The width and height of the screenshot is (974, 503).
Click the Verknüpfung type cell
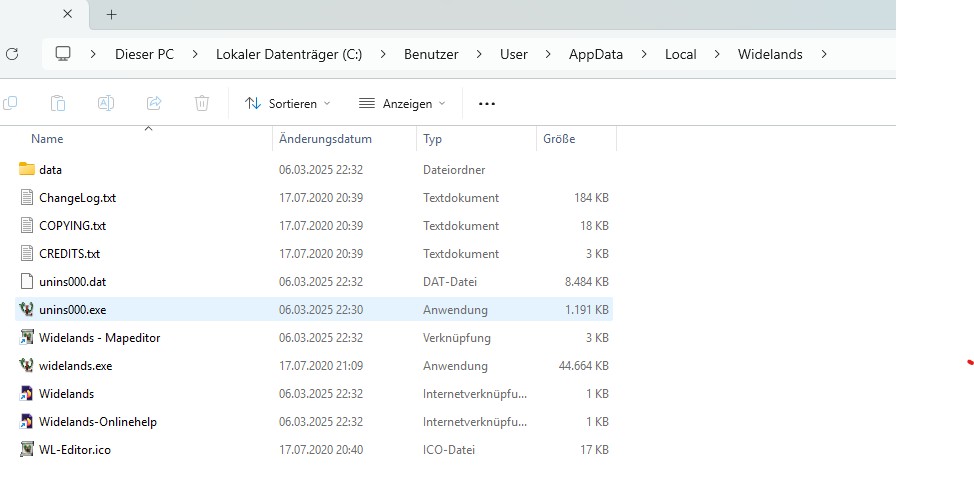[x=457, y=337]
